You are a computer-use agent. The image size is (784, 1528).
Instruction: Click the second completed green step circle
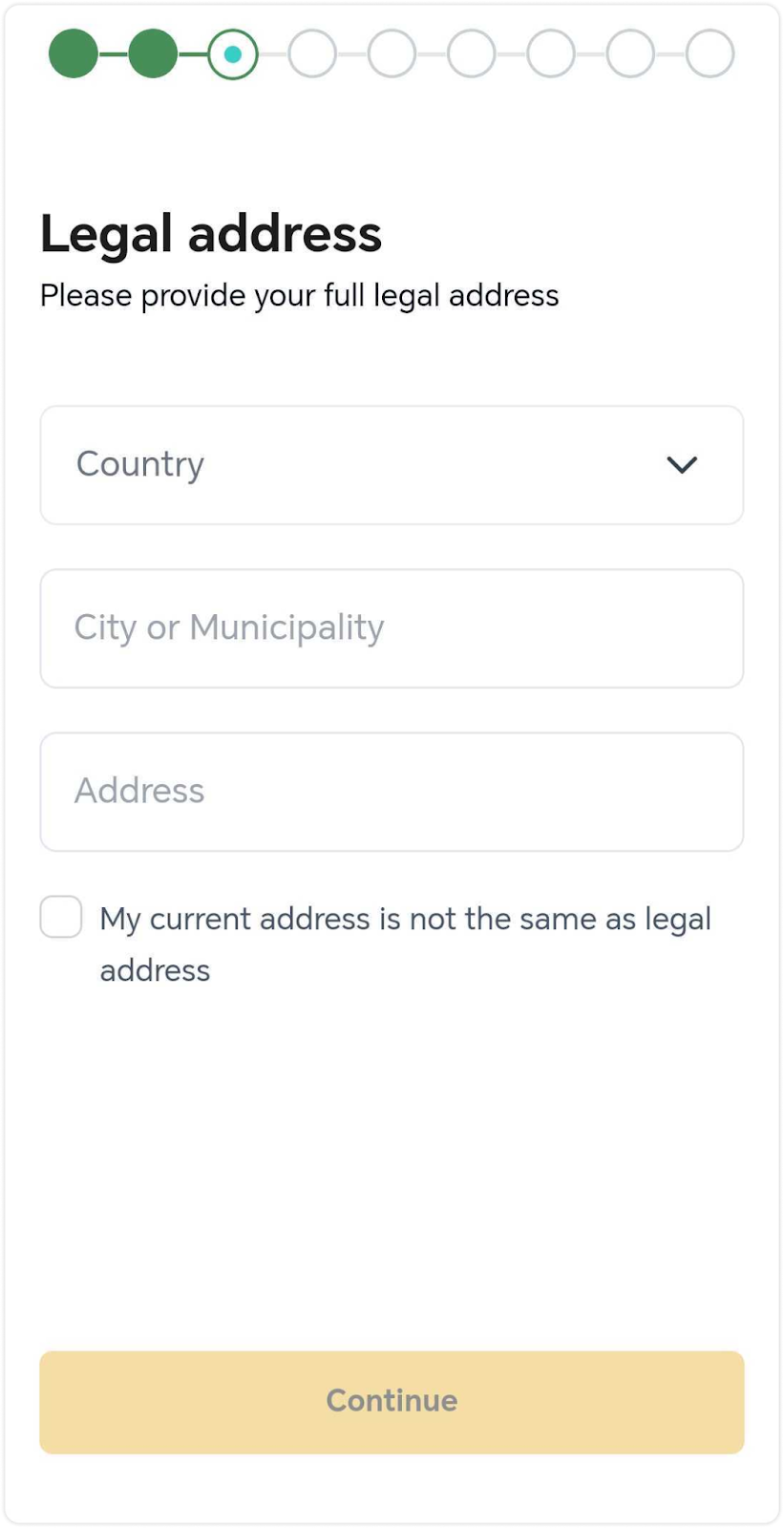point(153,53)
